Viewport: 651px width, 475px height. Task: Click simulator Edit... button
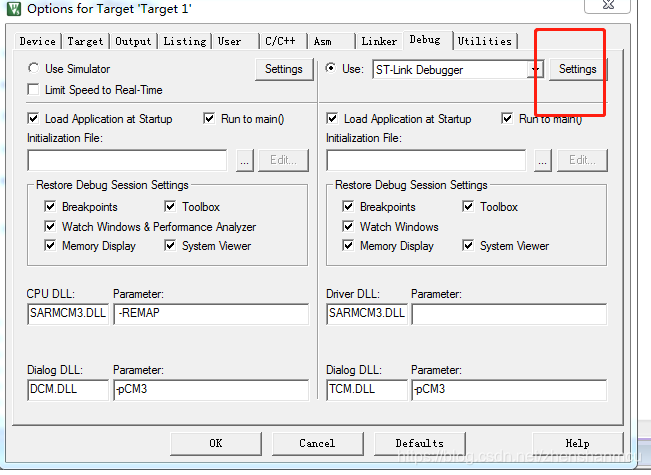(283, 160)
